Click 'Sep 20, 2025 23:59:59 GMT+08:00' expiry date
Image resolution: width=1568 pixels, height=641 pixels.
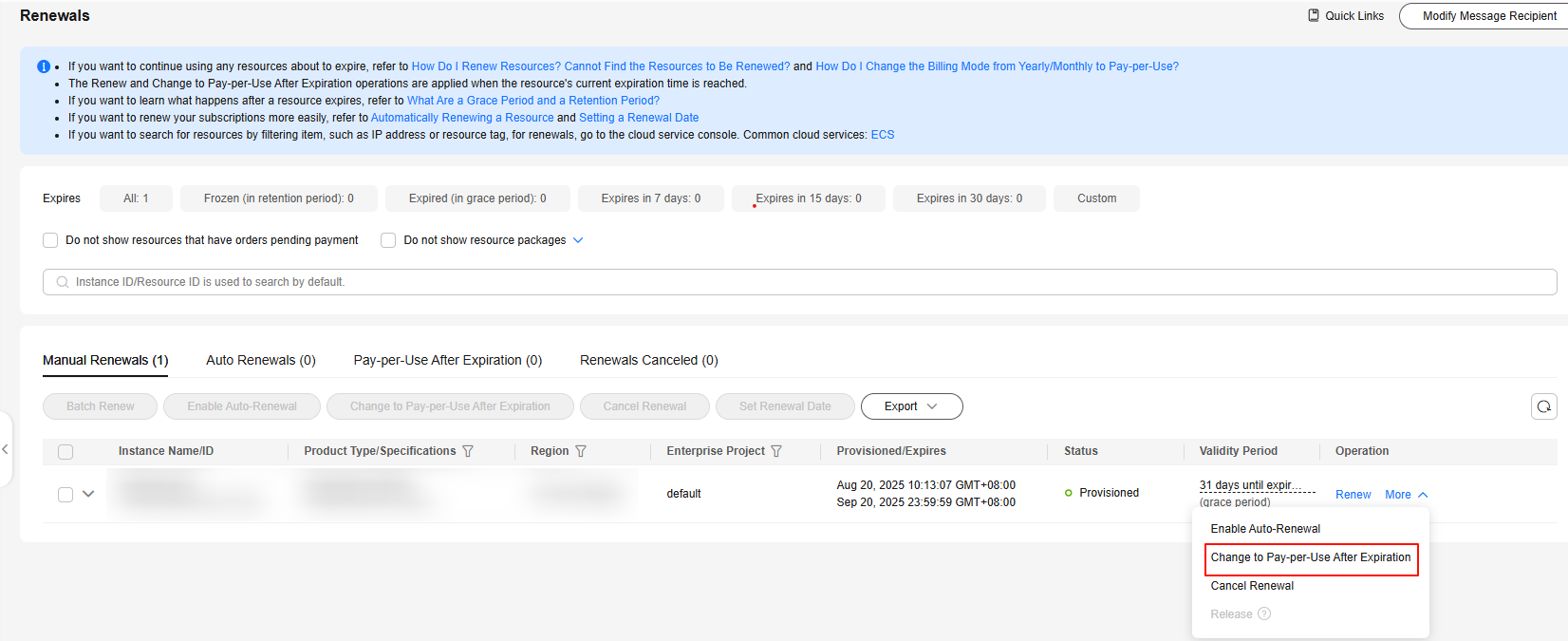pyautogui.click(x=925, y=502)
